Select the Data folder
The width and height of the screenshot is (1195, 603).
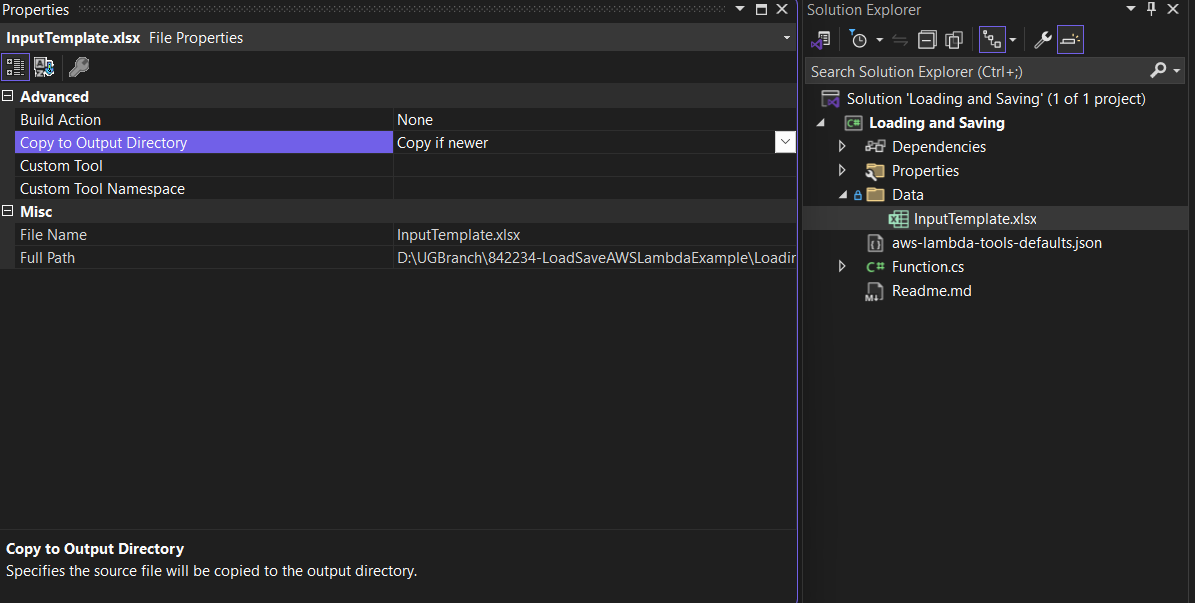(908, 195)
